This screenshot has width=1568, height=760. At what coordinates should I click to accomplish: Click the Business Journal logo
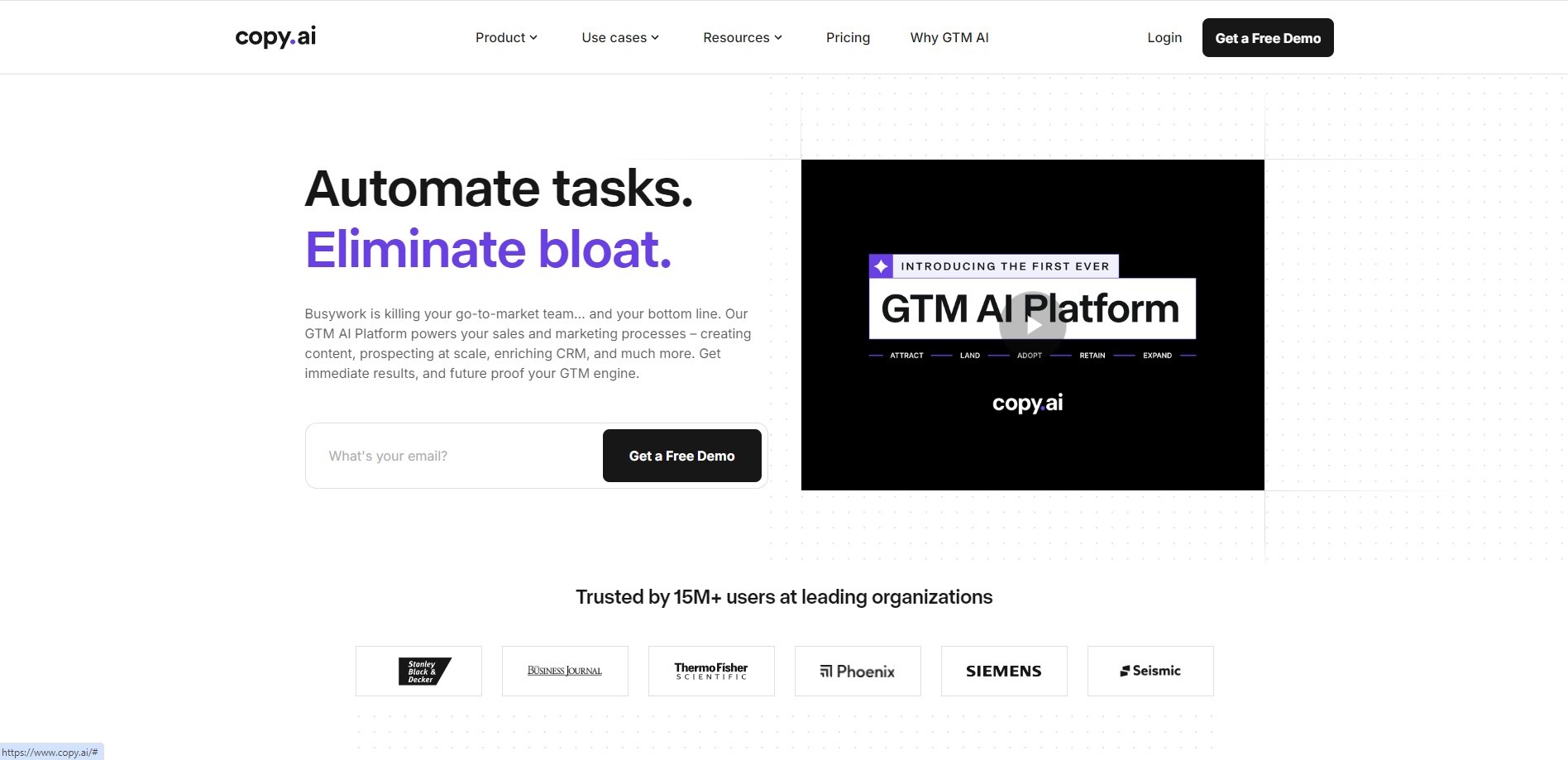pos(565,671)
